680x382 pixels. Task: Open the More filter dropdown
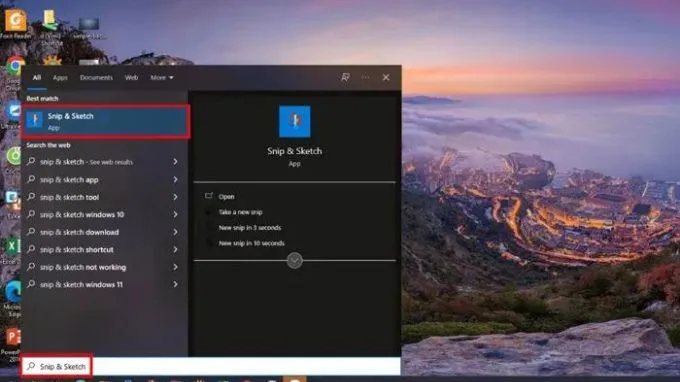[162, 78]
